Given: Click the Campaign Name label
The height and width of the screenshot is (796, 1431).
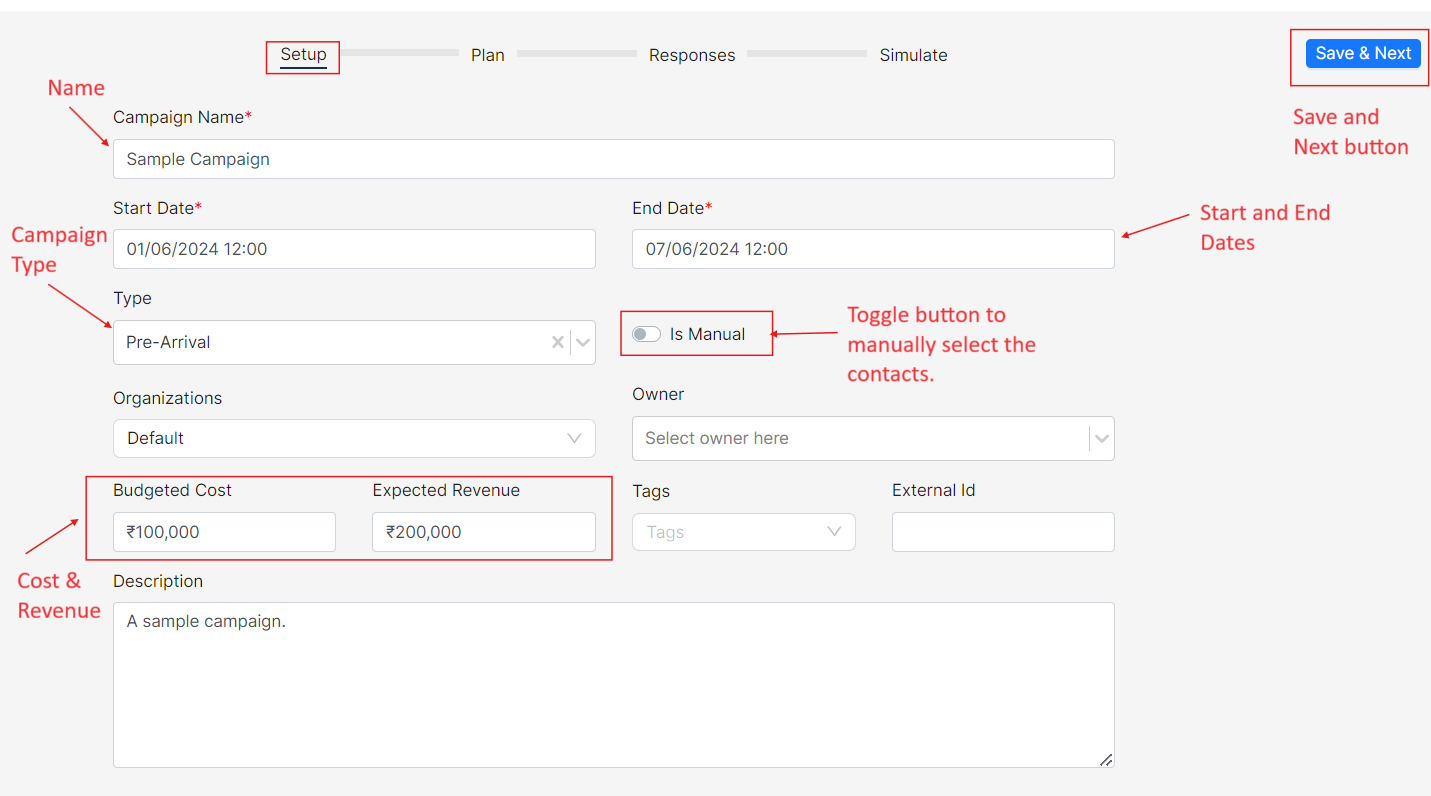Looking at the screenshot, I should 182,117.
